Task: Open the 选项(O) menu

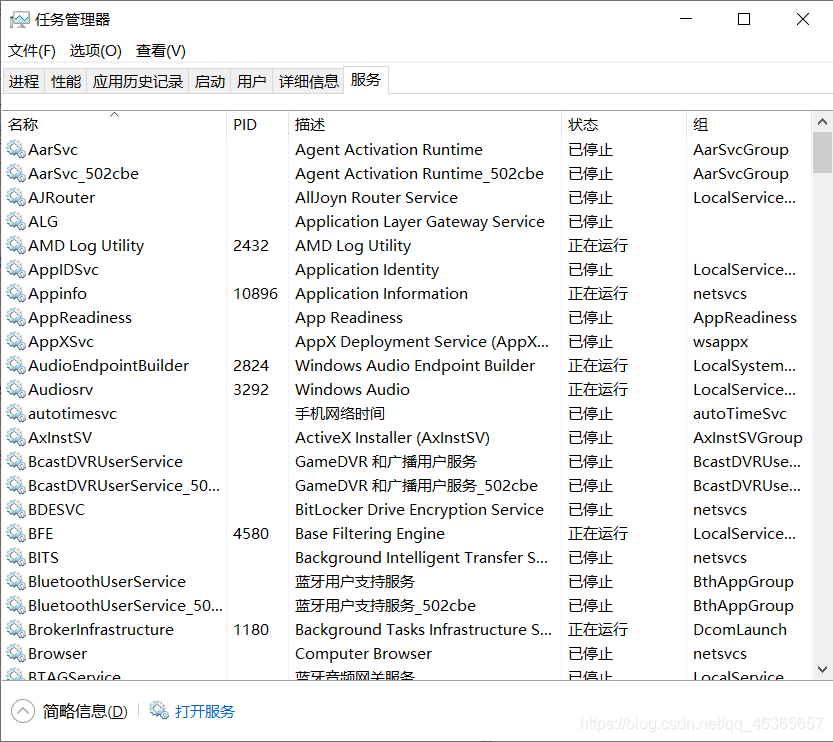Action: 96,51
